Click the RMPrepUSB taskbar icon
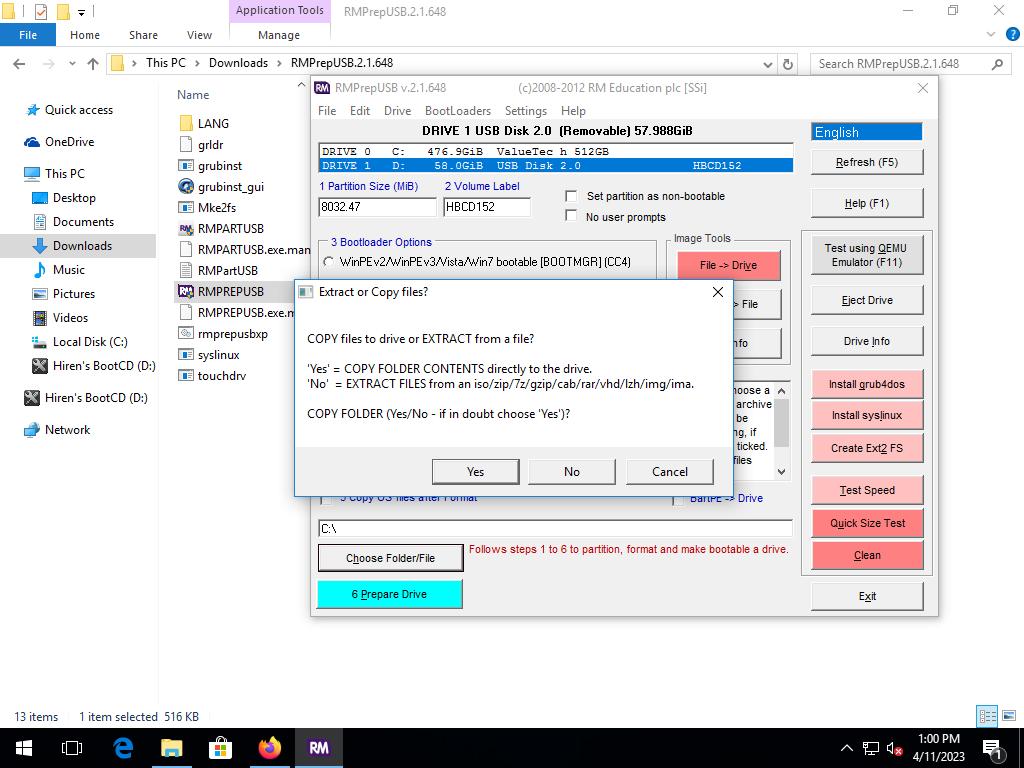This screenshot has height=768, width=1024. (x=319, y=747)
